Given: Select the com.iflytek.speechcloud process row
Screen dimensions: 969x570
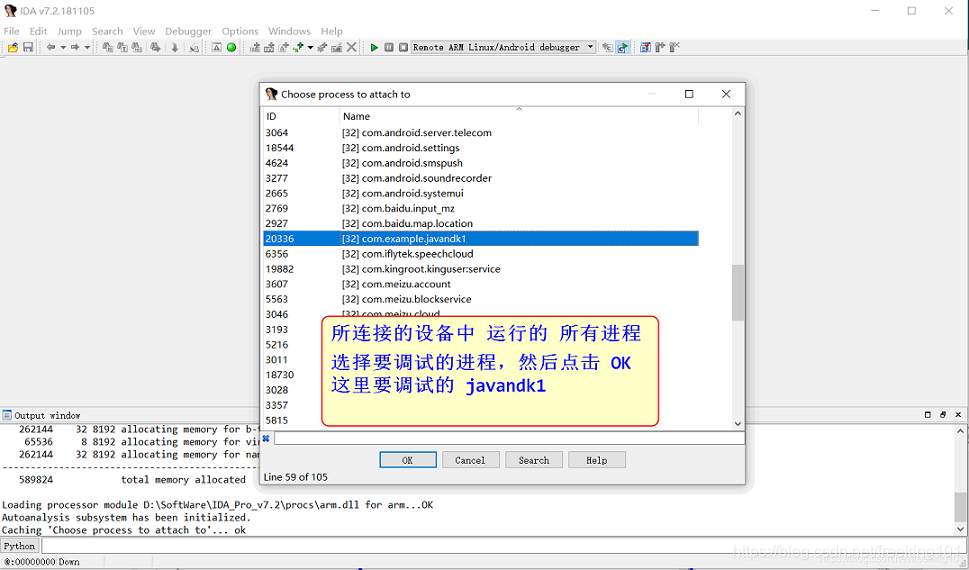Looking at the screenshot, I should pyautogui.click(x=481, y=254).
